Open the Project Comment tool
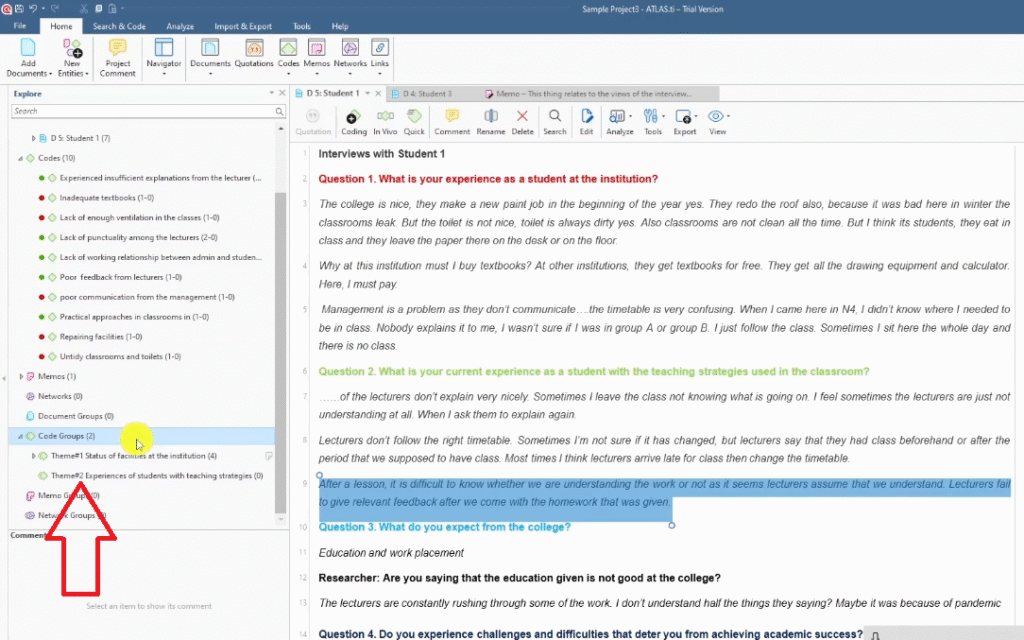 [x=118, y=58]
